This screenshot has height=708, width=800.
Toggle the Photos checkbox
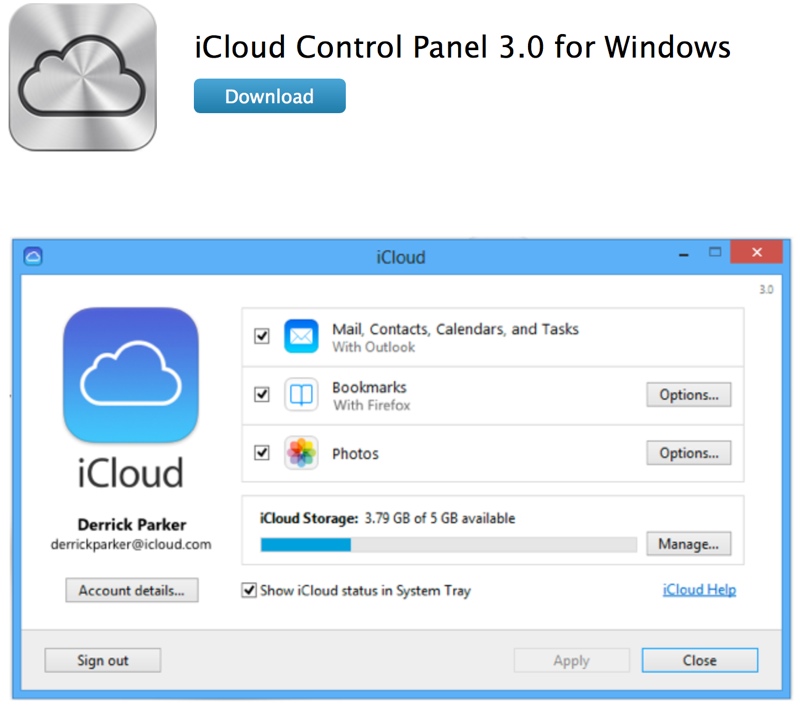point(262,452)
